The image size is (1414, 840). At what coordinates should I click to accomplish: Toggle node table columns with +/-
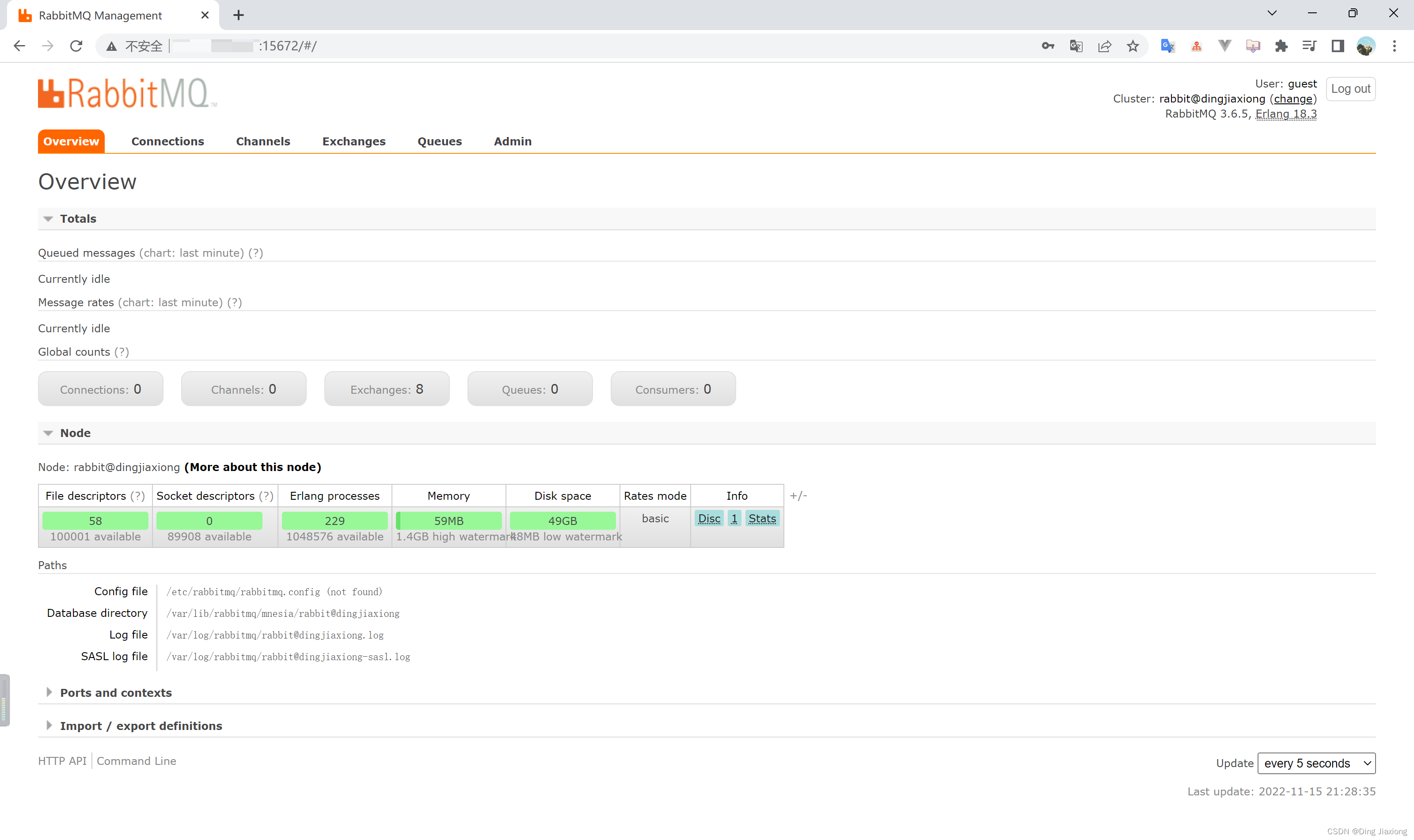[x=798, y=496]
